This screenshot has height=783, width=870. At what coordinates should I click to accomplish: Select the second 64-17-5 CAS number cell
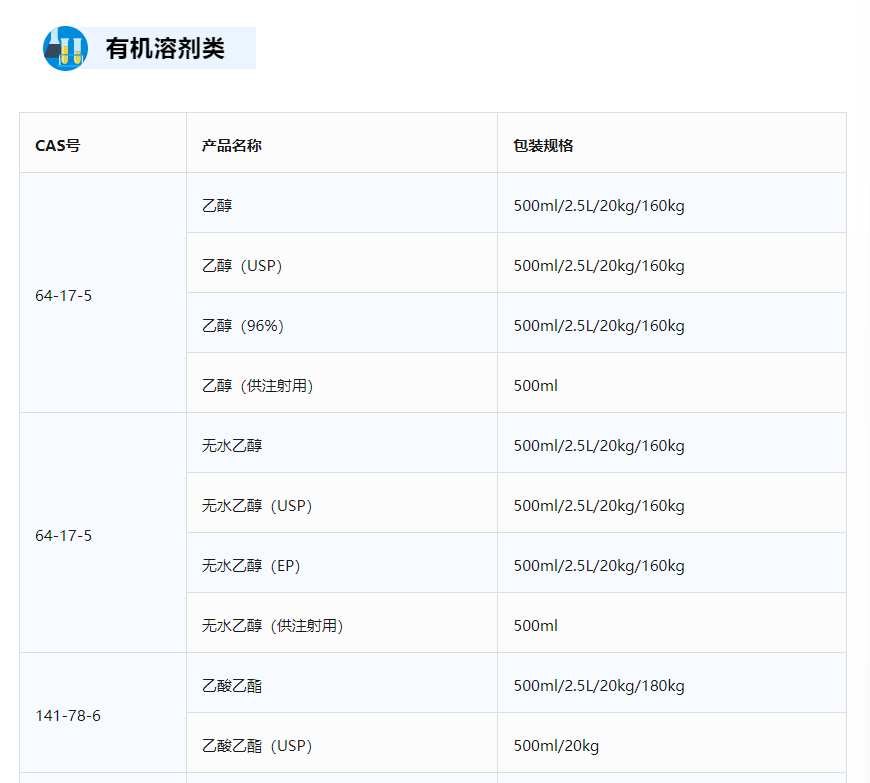(x=63, y=536)
